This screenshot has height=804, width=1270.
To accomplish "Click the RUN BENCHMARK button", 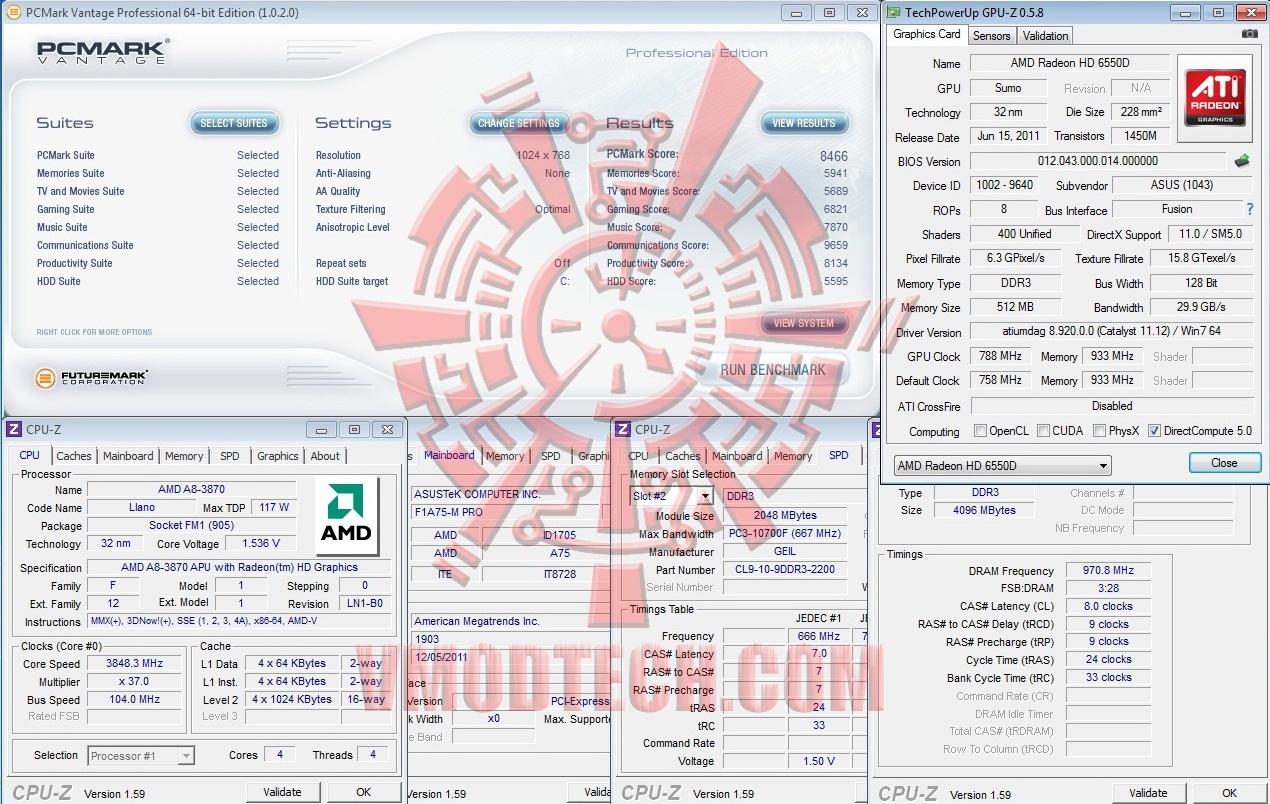I will coord(773,370).
